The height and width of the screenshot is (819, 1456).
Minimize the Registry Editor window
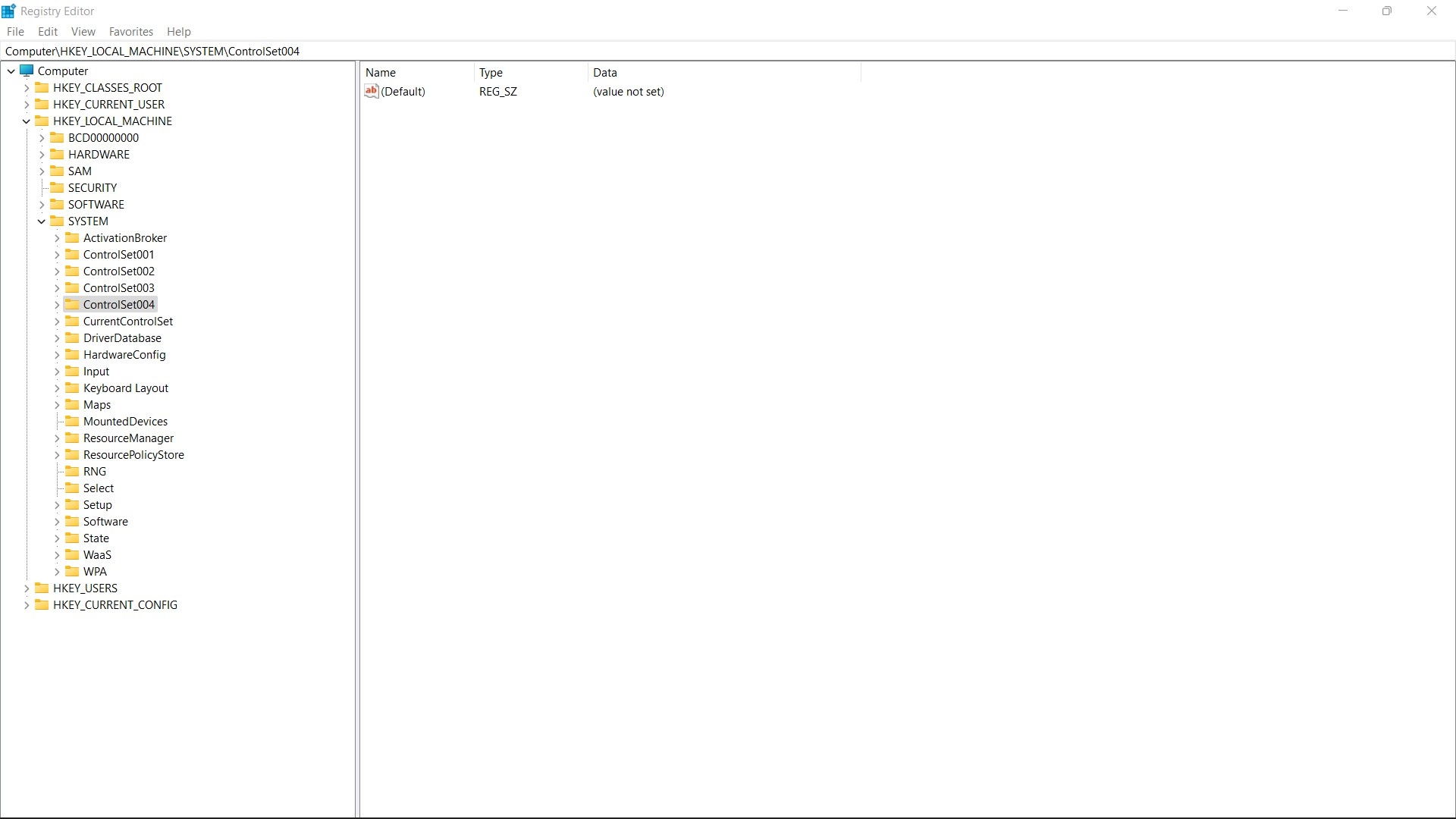[1343, 11]
